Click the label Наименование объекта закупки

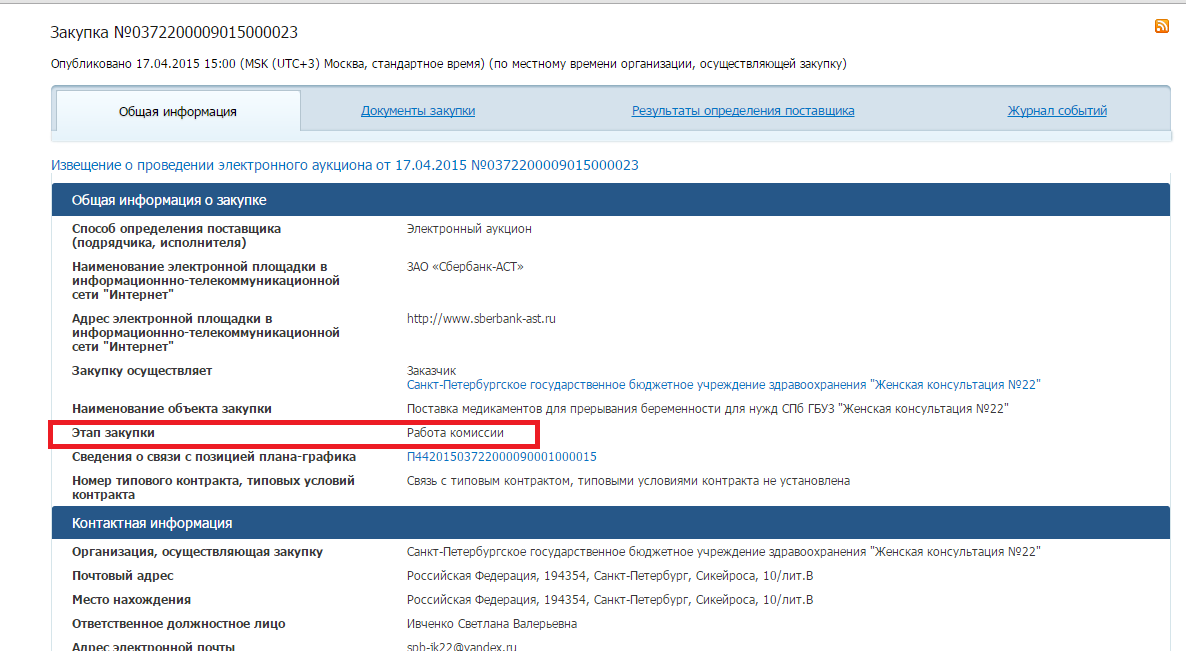pos(172,408)
